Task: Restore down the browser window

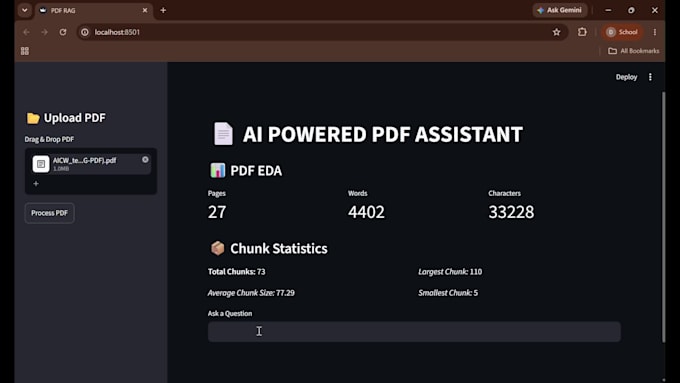Action: [631, 10]
